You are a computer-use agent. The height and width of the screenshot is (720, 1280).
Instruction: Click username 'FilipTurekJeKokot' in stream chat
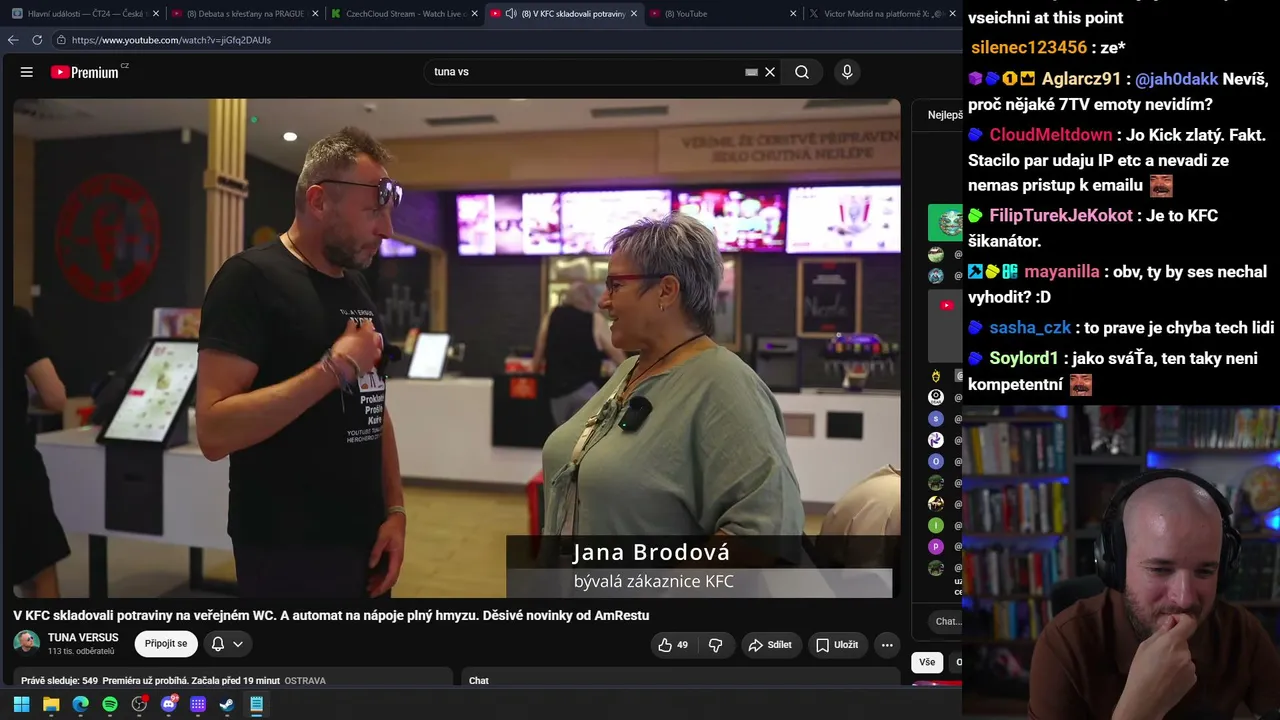tap(1061, 215)
